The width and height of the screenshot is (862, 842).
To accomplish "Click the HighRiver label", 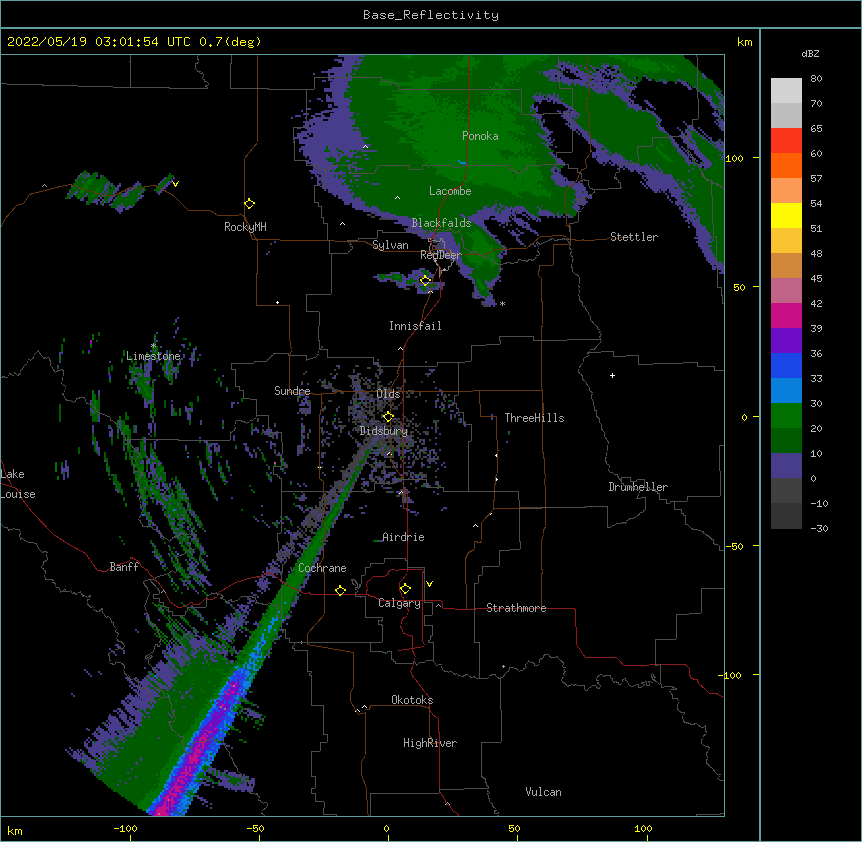I will [x=430, y=743].
